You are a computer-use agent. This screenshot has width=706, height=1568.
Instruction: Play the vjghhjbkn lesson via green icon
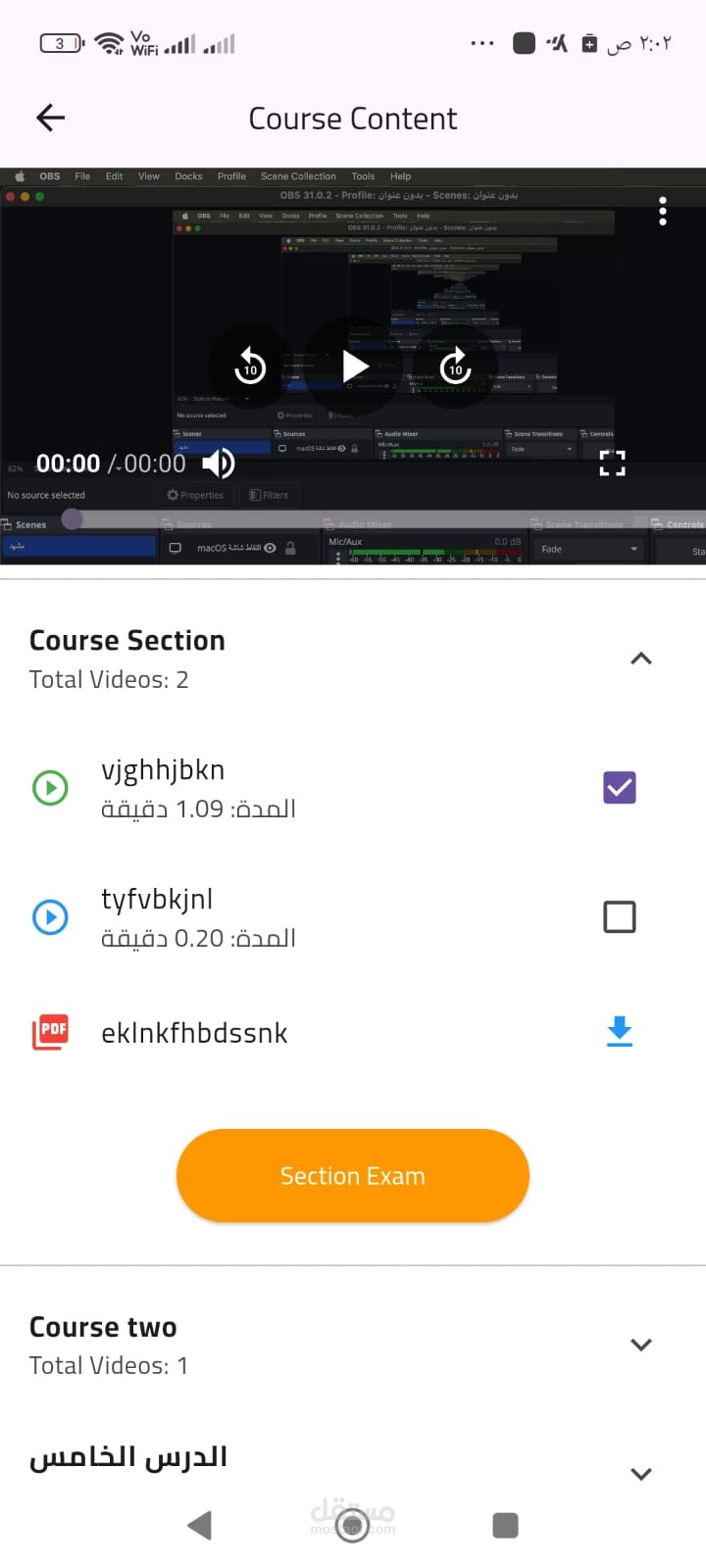click(51, 787)
